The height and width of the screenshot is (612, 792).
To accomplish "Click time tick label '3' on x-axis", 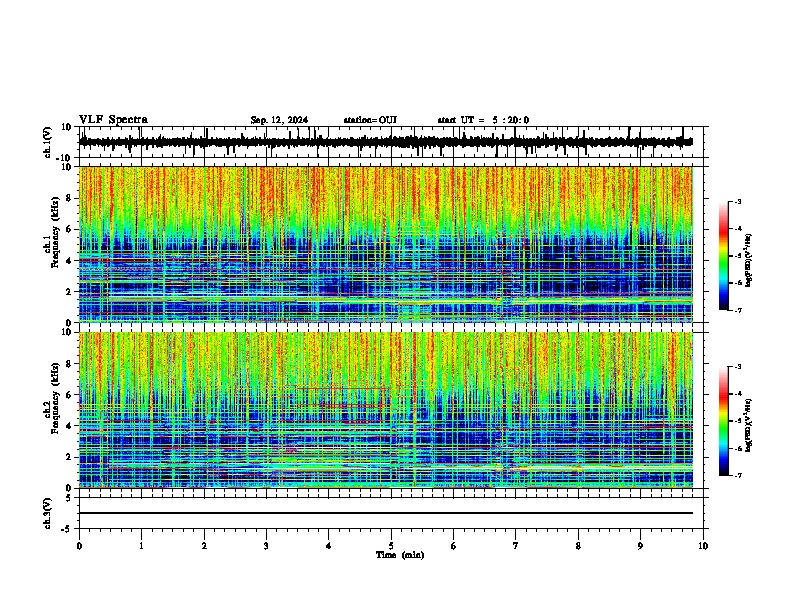I will (x=266, y=546).
